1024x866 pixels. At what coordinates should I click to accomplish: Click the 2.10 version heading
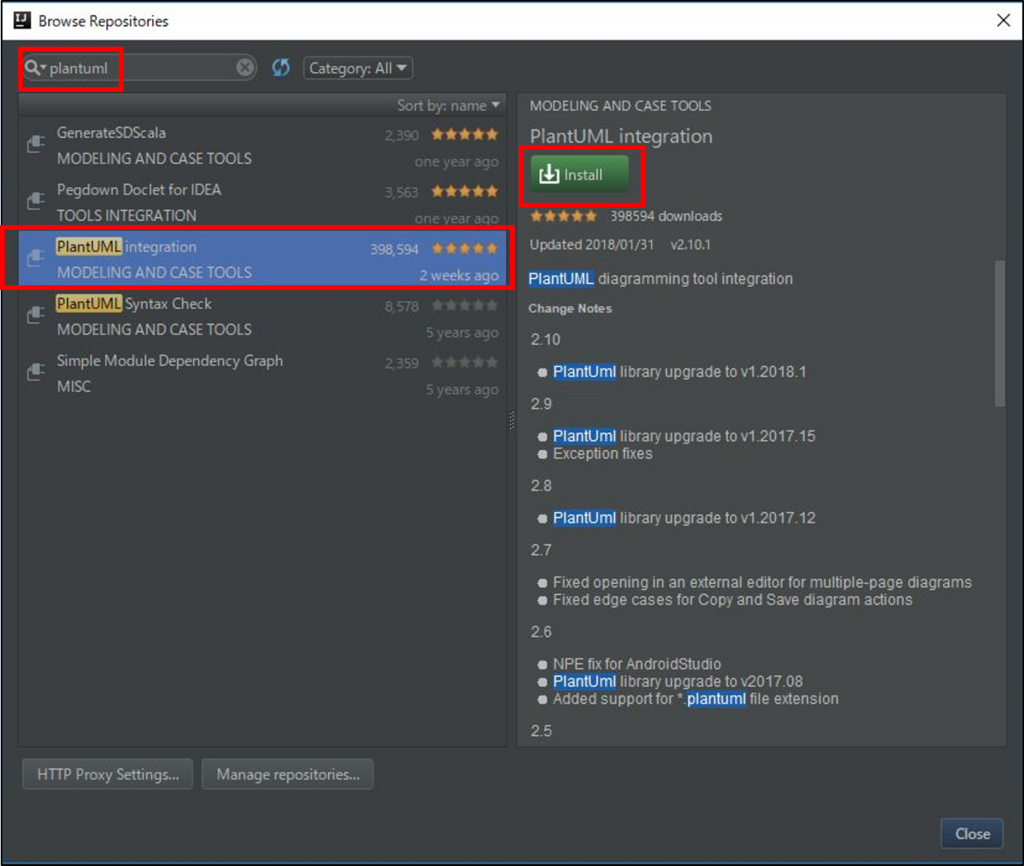pyautogui.click(x=545, y=340)
